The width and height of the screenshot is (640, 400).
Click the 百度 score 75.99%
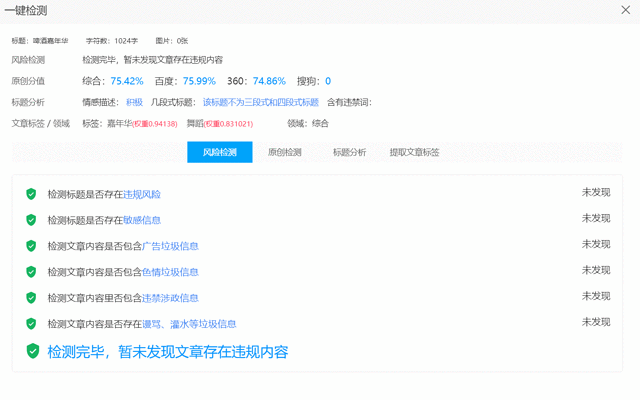(x=200, y=81)
